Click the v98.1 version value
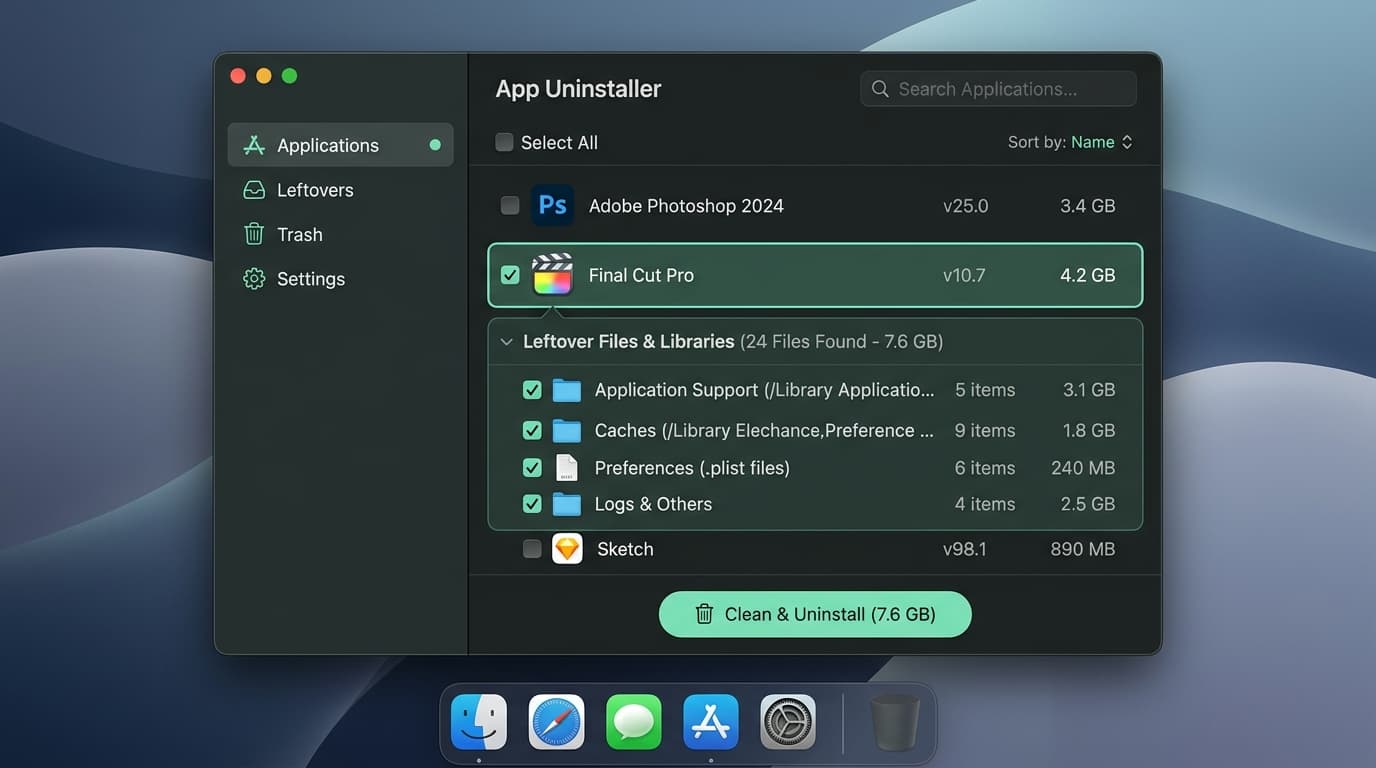 (x=965, y=549)
